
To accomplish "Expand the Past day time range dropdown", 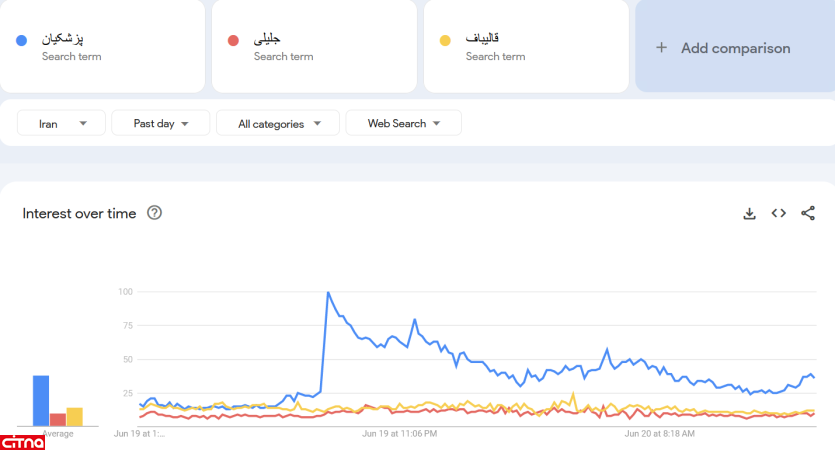I will click(161, 123).
